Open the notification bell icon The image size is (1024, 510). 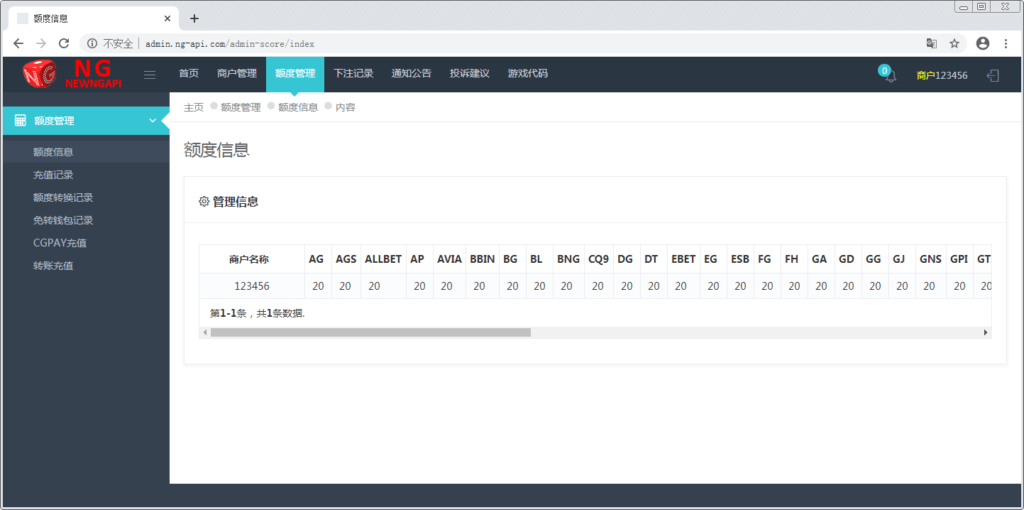click(x=890, y=75)
